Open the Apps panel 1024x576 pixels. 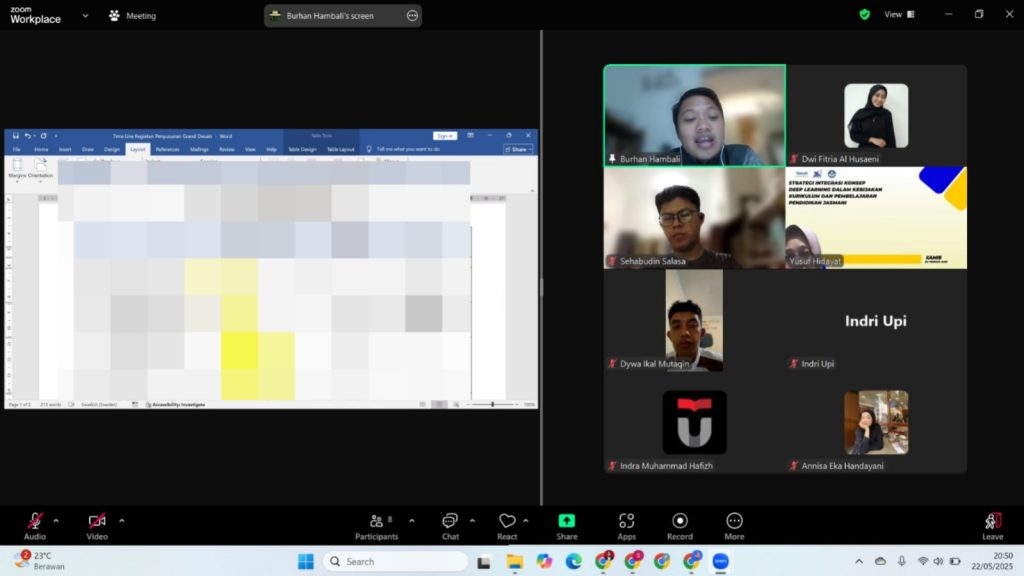[x=626, y=525]
